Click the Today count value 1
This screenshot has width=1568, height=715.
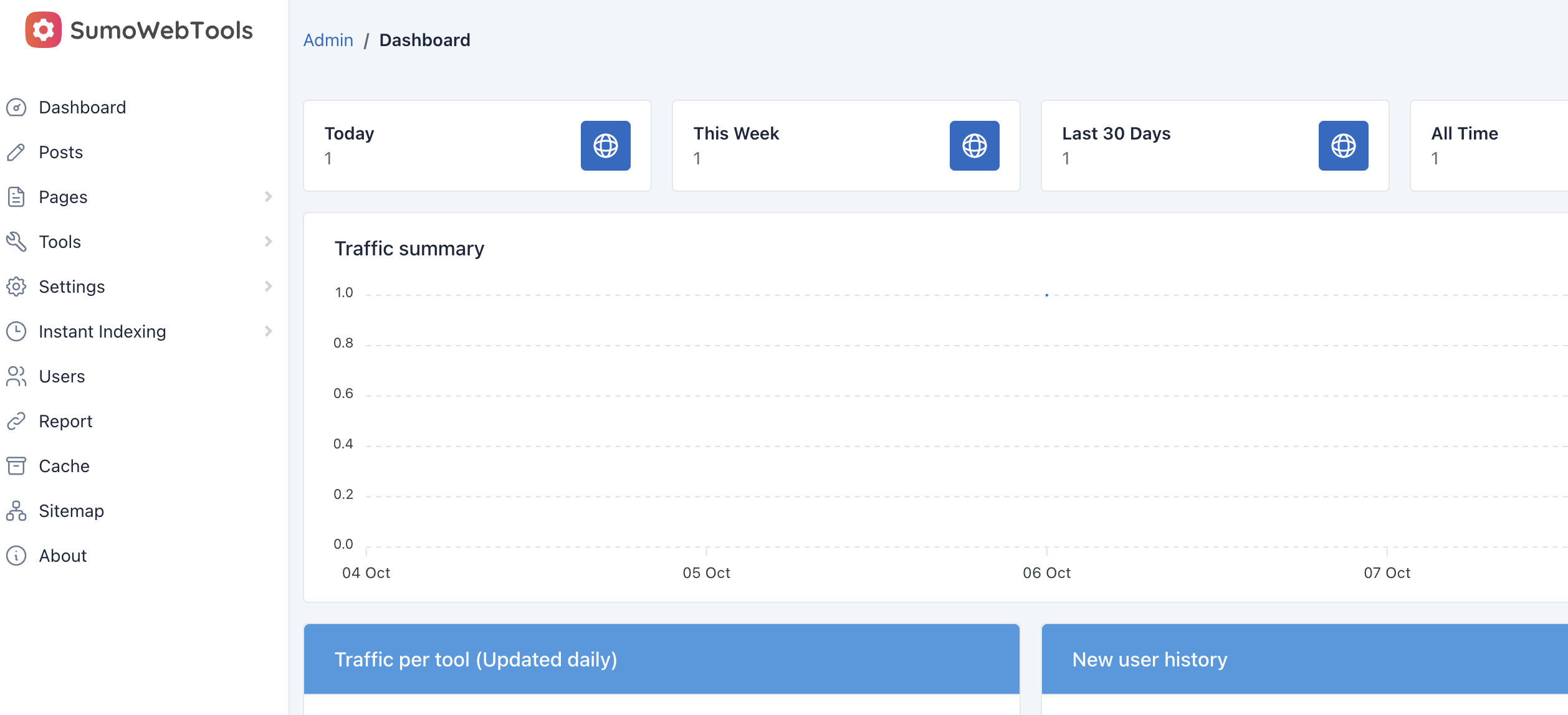coord(328,159)
